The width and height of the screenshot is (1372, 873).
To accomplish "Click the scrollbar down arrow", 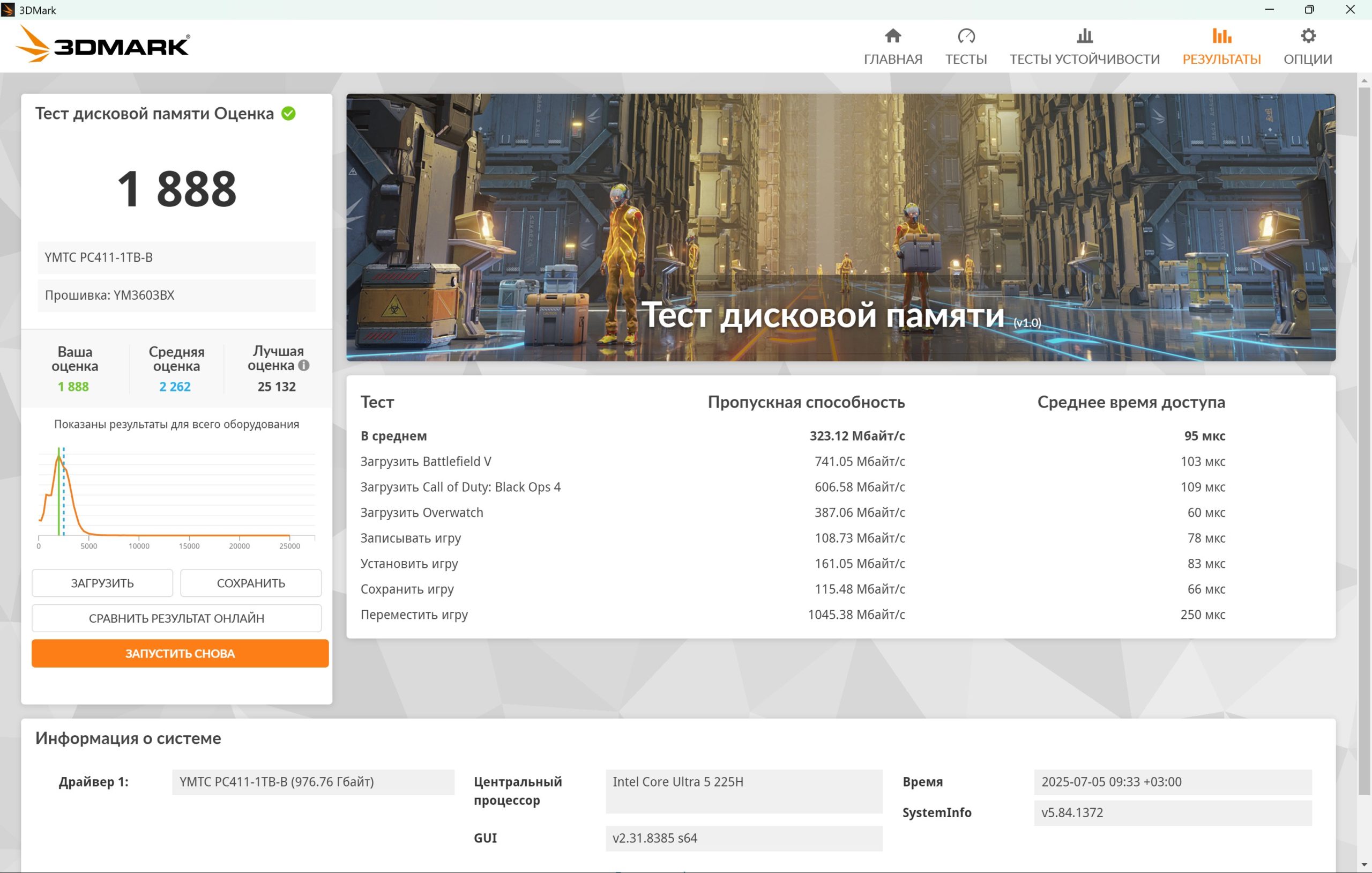I will tap(1364, 865).
